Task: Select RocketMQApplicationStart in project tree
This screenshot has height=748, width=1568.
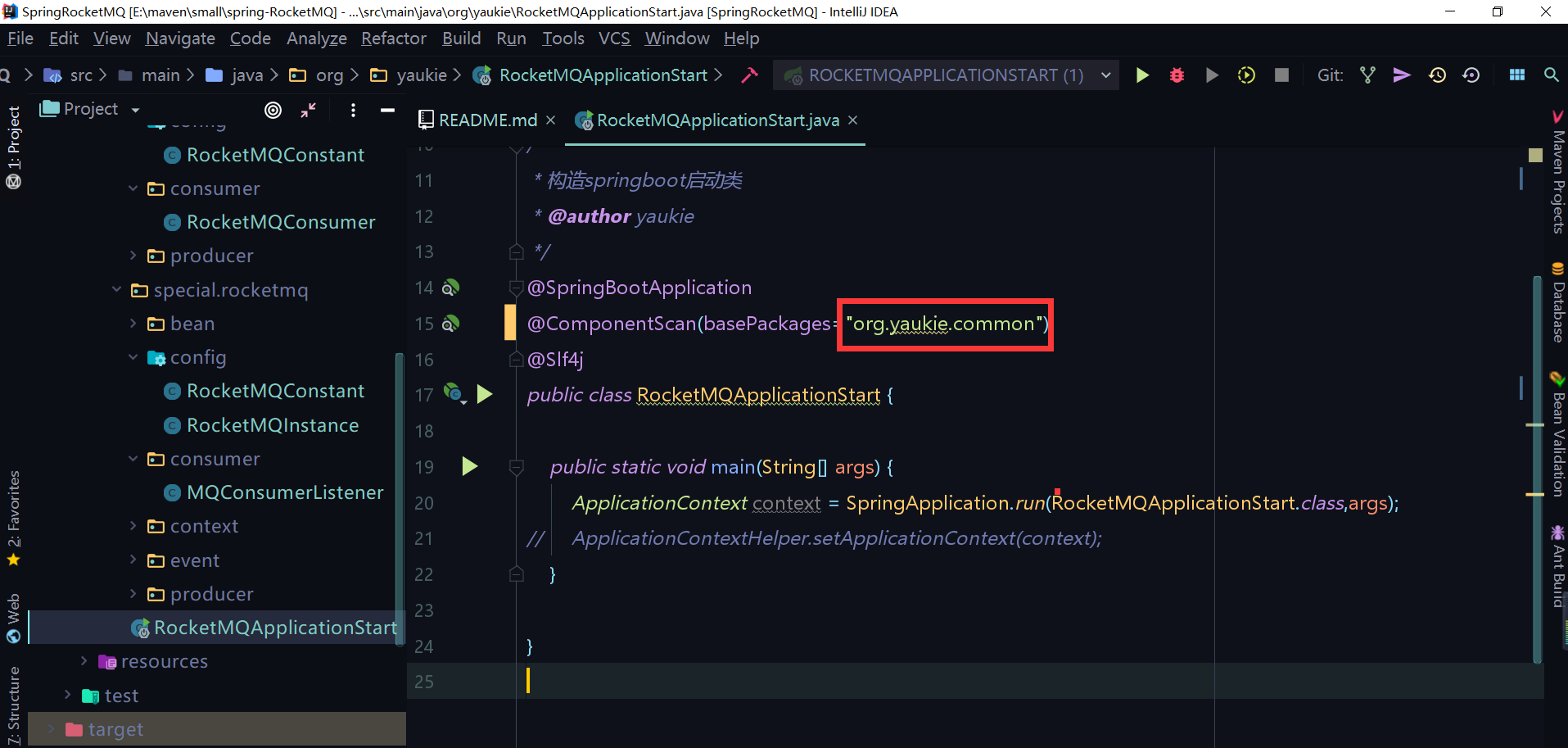Action: pyautogui.click(x=275, y=628)
